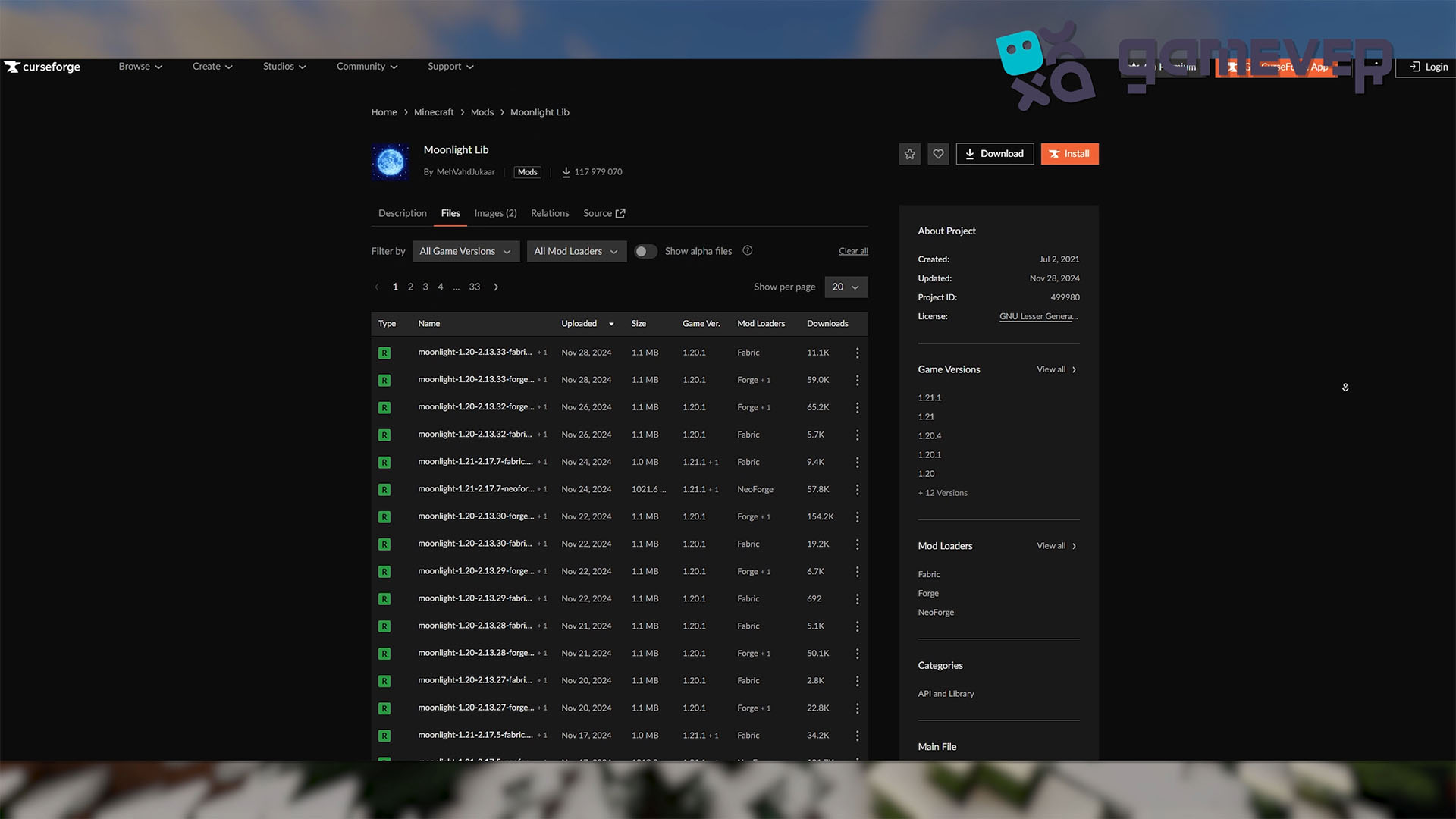Click the orange Install button
The image size is (1456, 819).
pos(1069,153)
